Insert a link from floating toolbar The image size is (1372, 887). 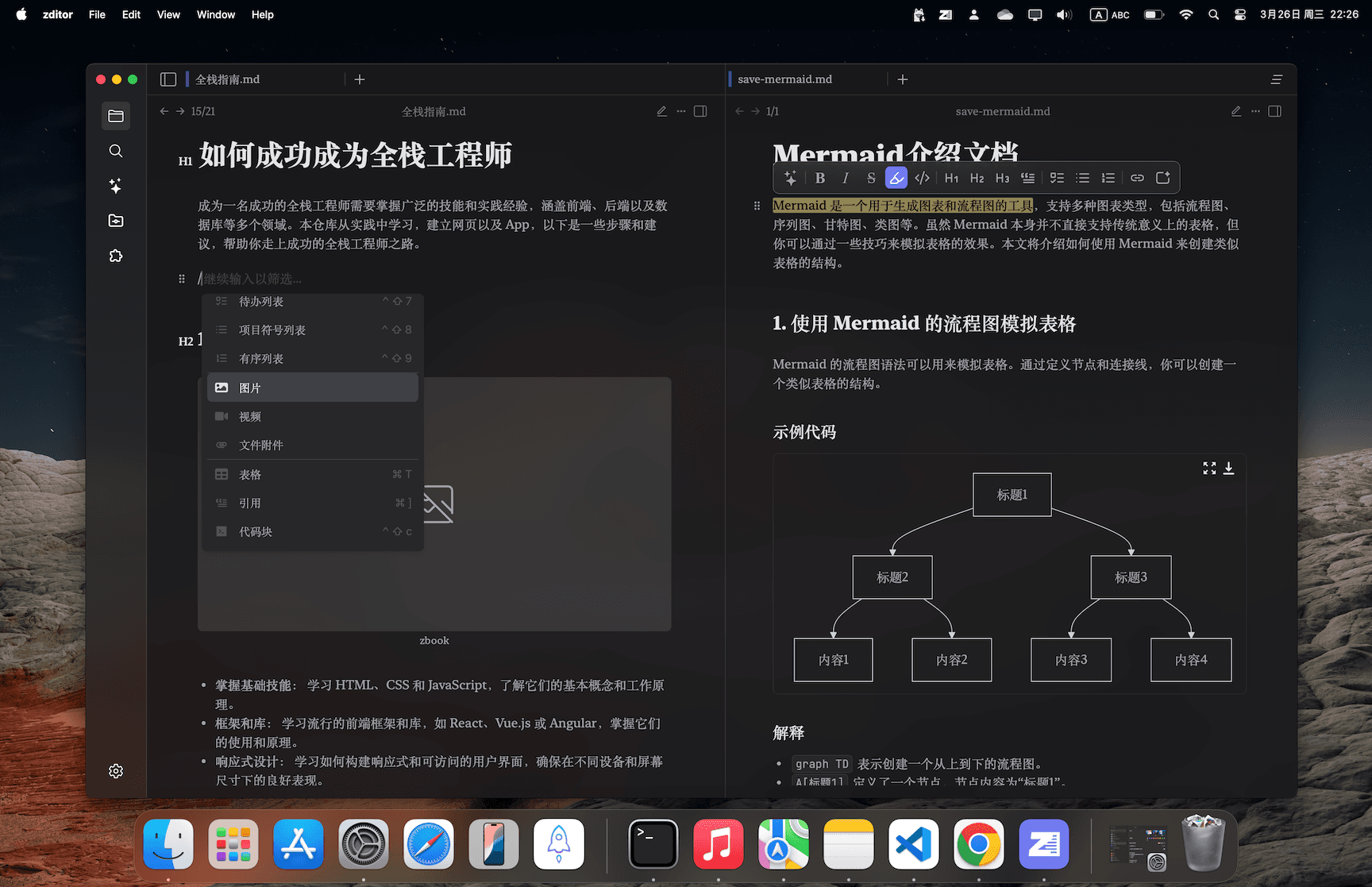tap(1137, 178)
